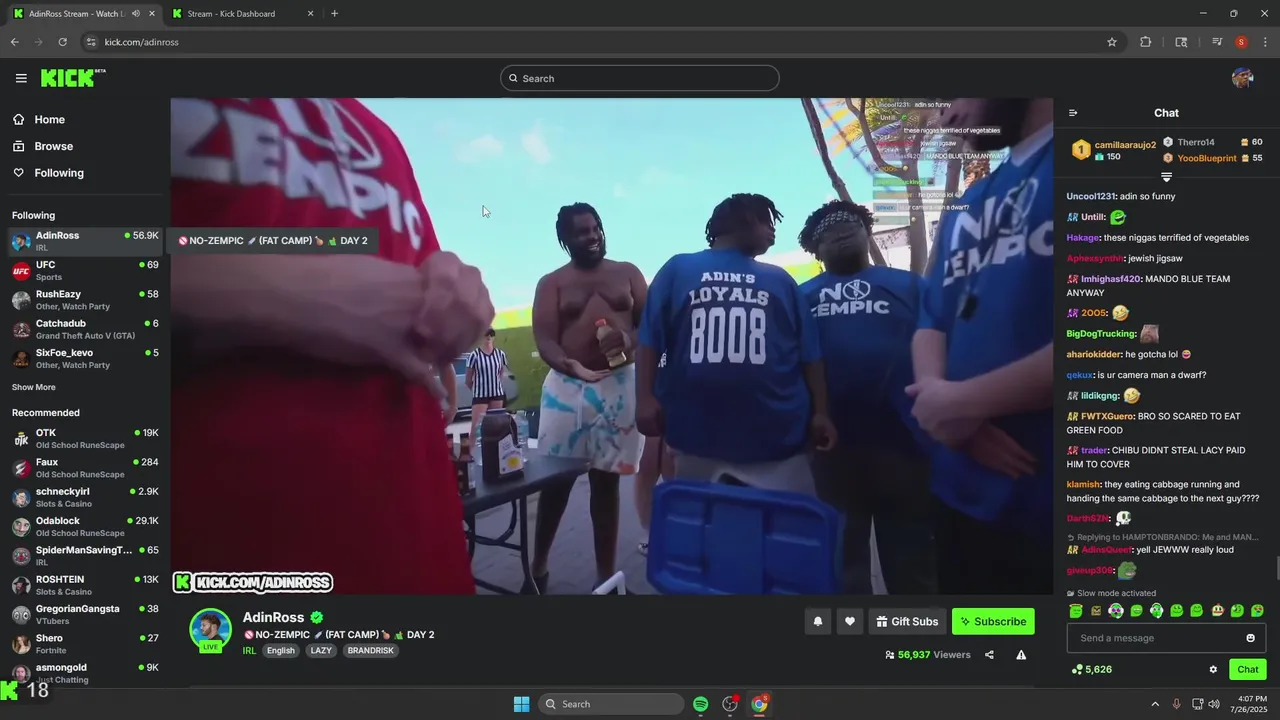
Task: Click the green Subscribe button
Action: tap(993, 621)
